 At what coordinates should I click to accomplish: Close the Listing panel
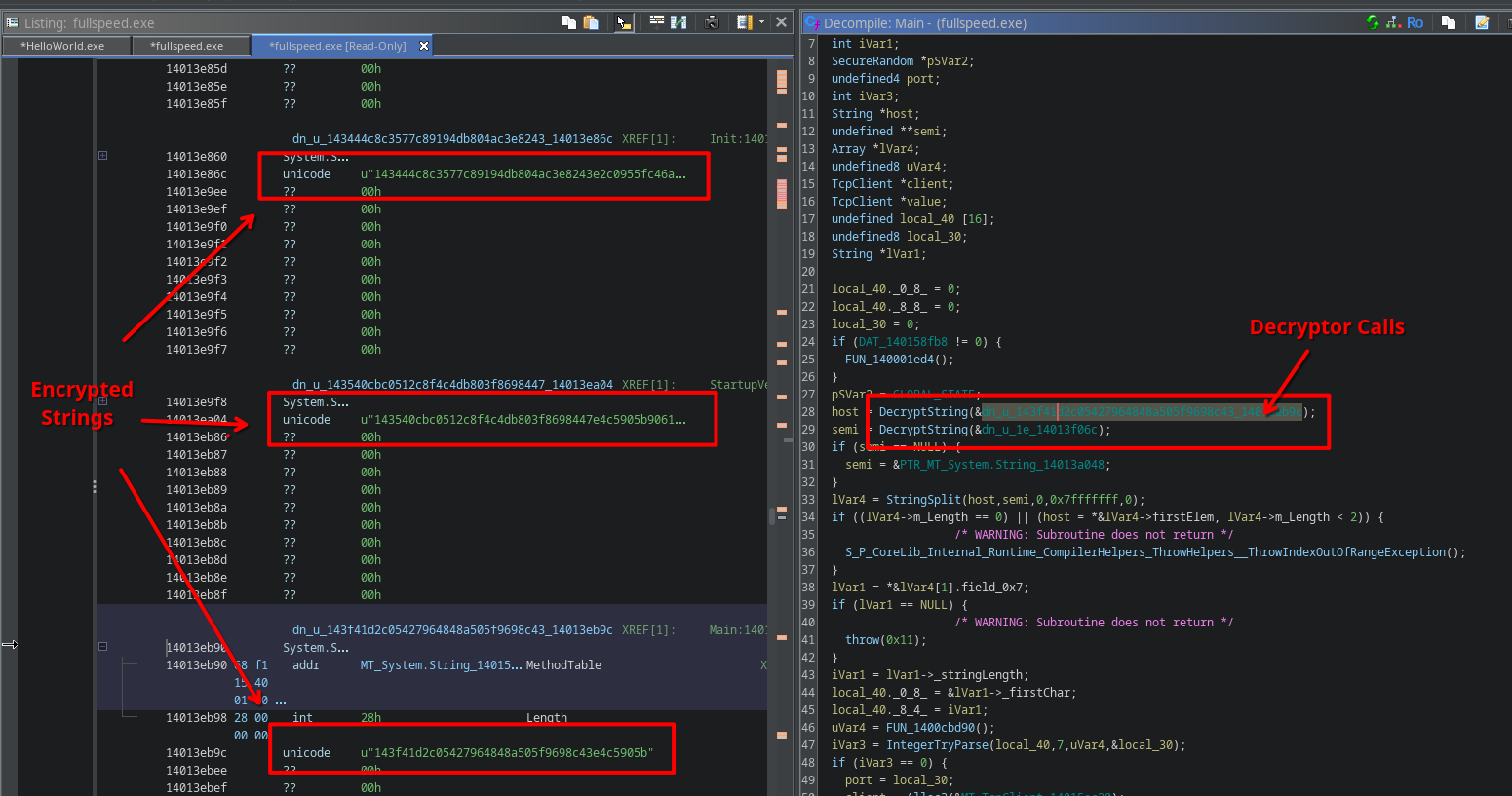click(x=781, y=22)
